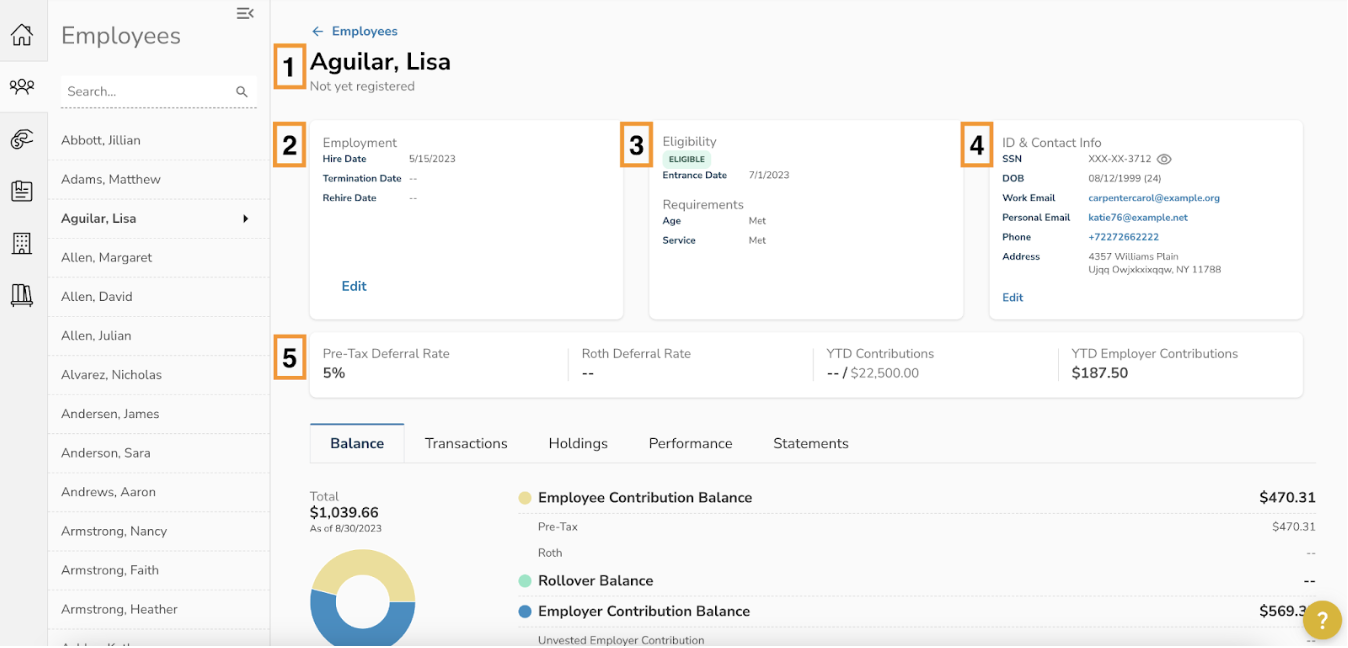Click the Home icon in the sidebar
This screenshot has height=648, width=1348.
tap(22, 35)
